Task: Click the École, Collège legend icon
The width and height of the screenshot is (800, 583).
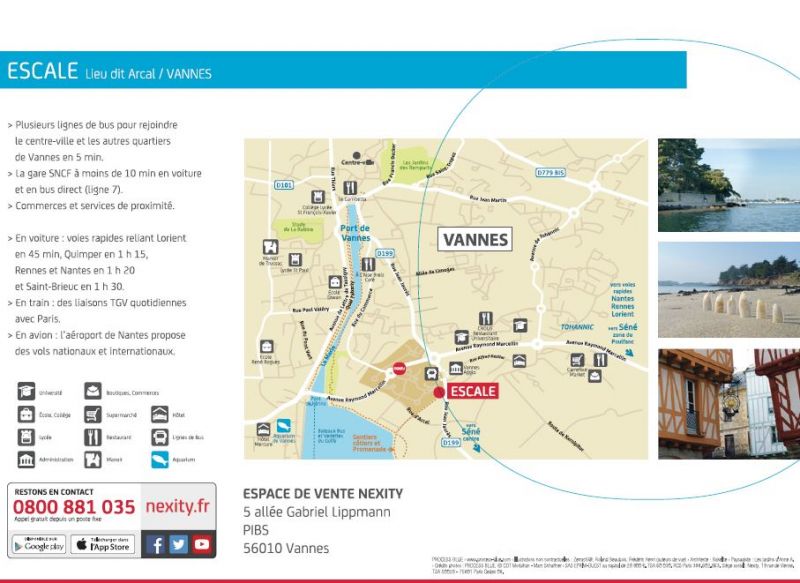Action: 27,414
